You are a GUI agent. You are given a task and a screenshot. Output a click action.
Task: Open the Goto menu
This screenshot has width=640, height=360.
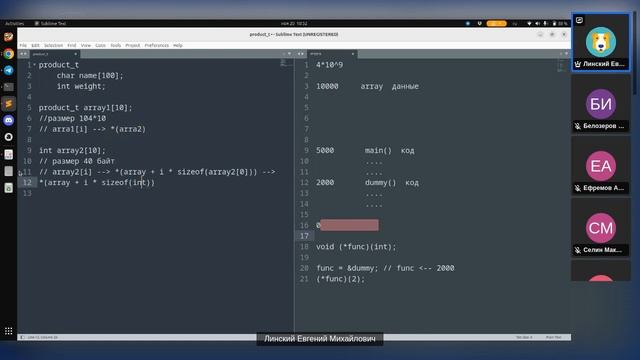[x=100, y=45]
